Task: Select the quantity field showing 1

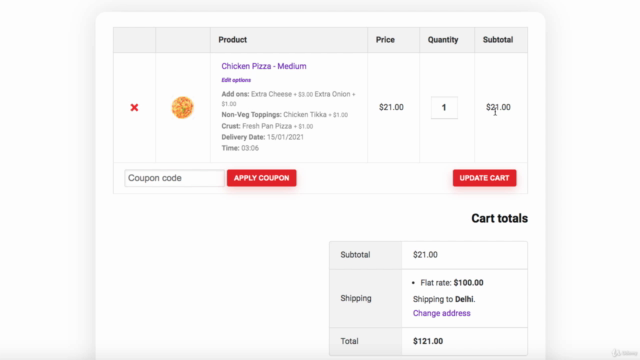Action: click(x=444, y=107)
